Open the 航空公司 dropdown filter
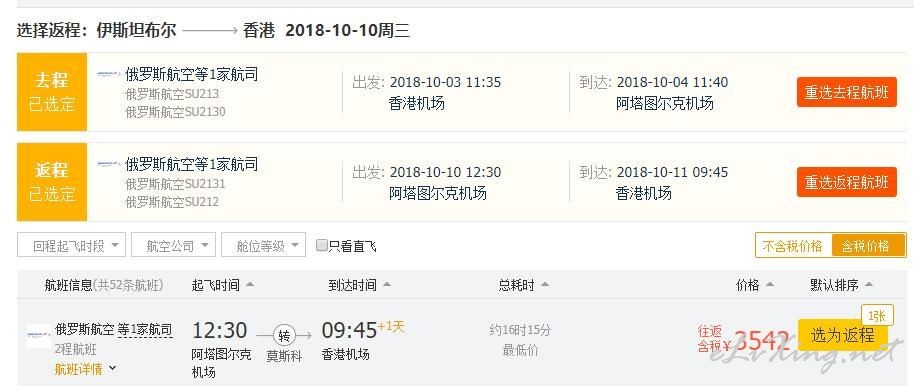 click(174, 245)
